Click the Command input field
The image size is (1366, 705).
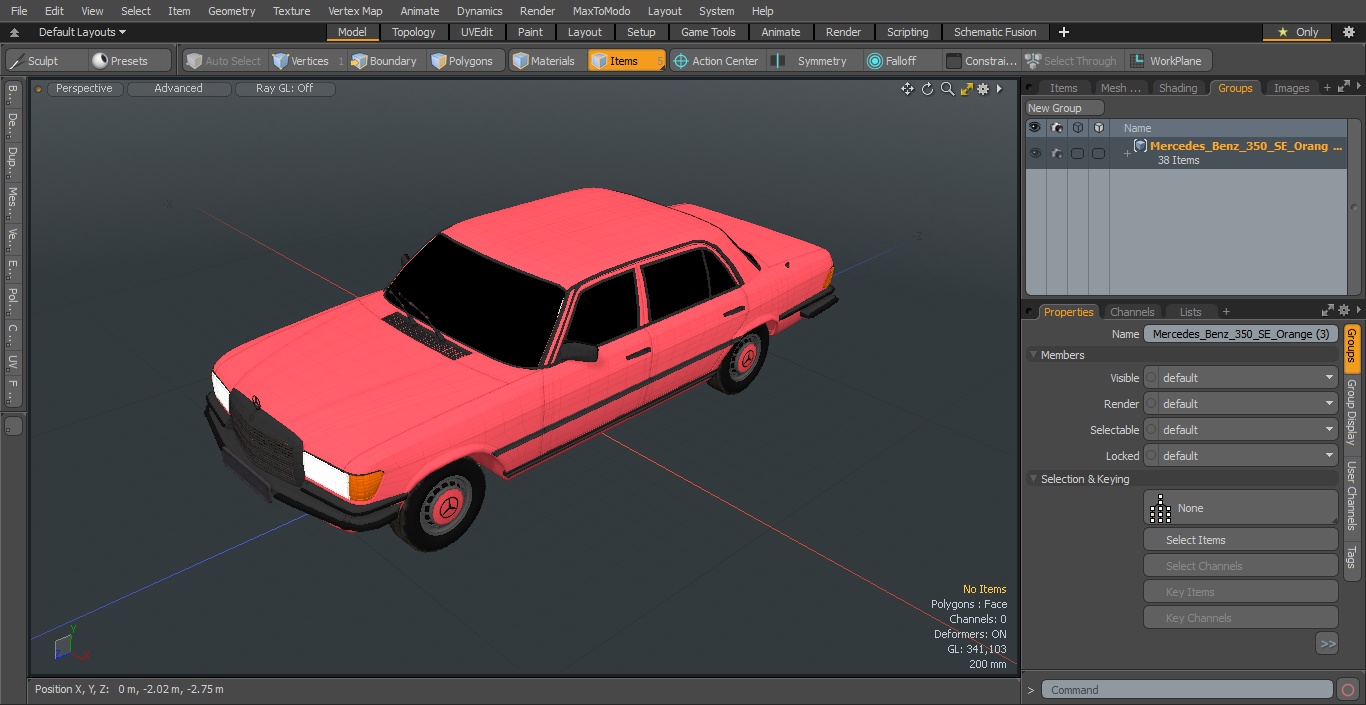1186,689
